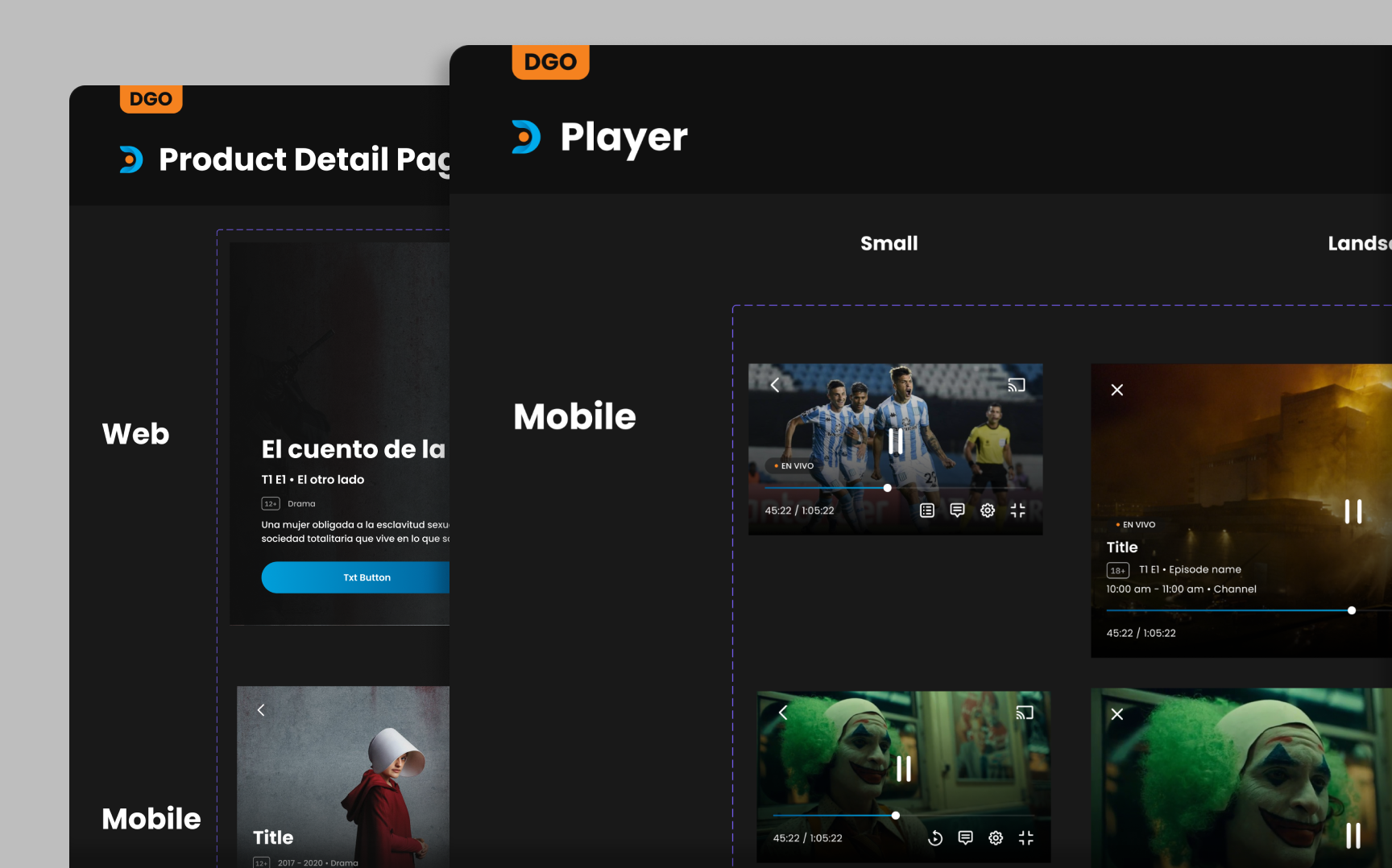Viewport: 1392px width, 868px height.
Task: Click EN VIVO badge on the soccer player
Action: (x=793, y=466)
